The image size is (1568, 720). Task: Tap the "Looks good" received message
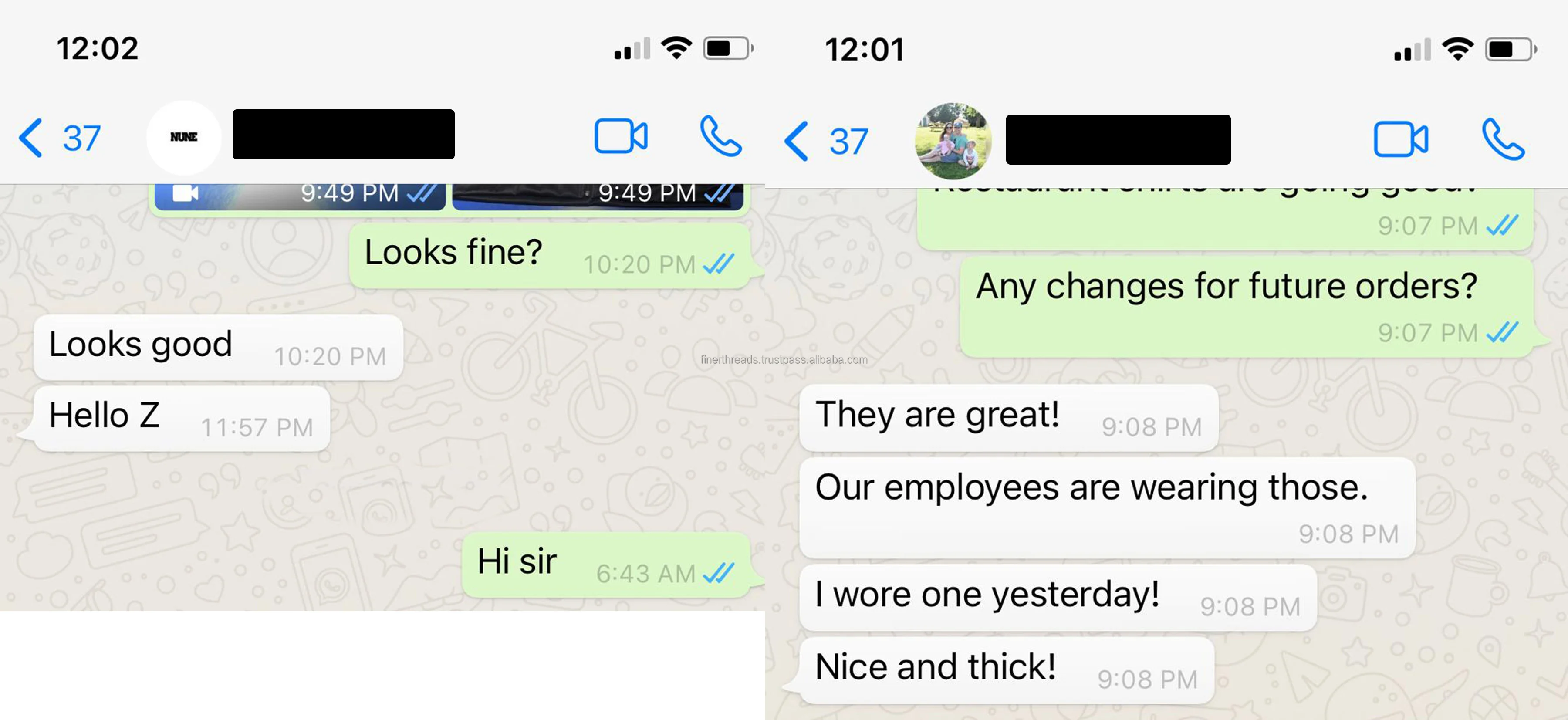pyautogui.click(x=219, y=348)
